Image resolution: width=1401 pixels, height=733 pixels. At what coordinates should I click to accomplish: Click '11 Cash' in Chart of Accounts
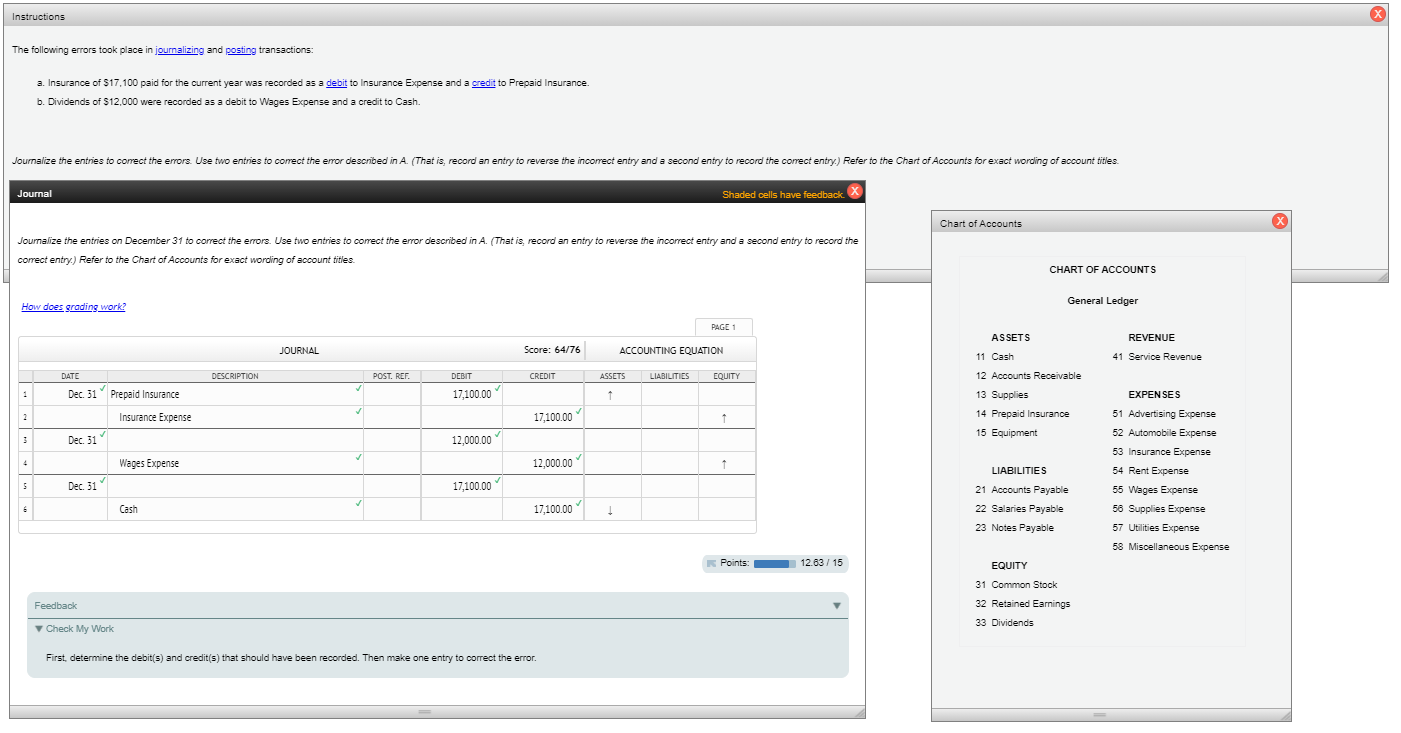pos(994,357)
